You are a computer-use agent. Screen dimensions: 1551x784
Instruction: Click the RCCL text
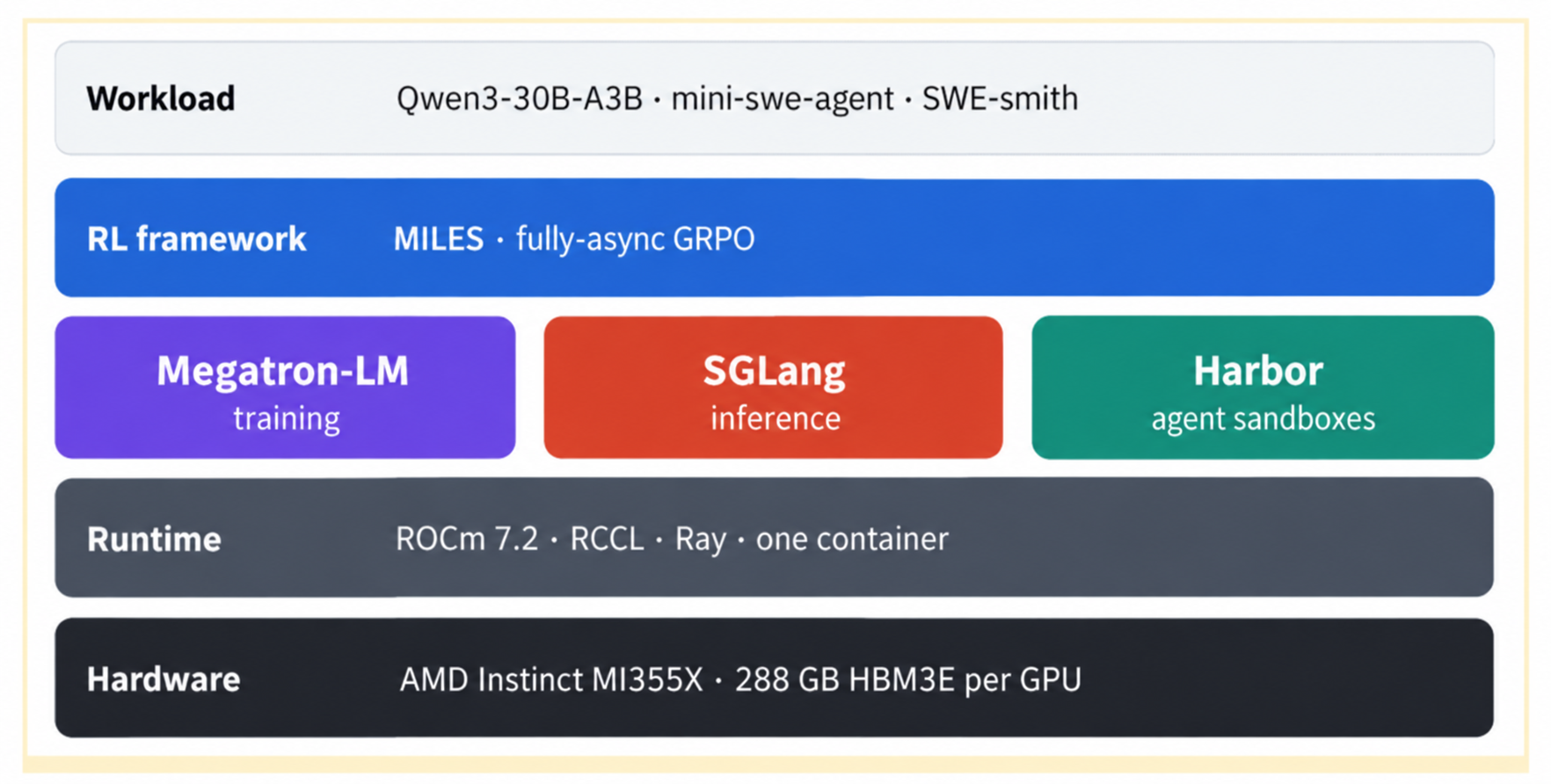click(x=607, y=539)
